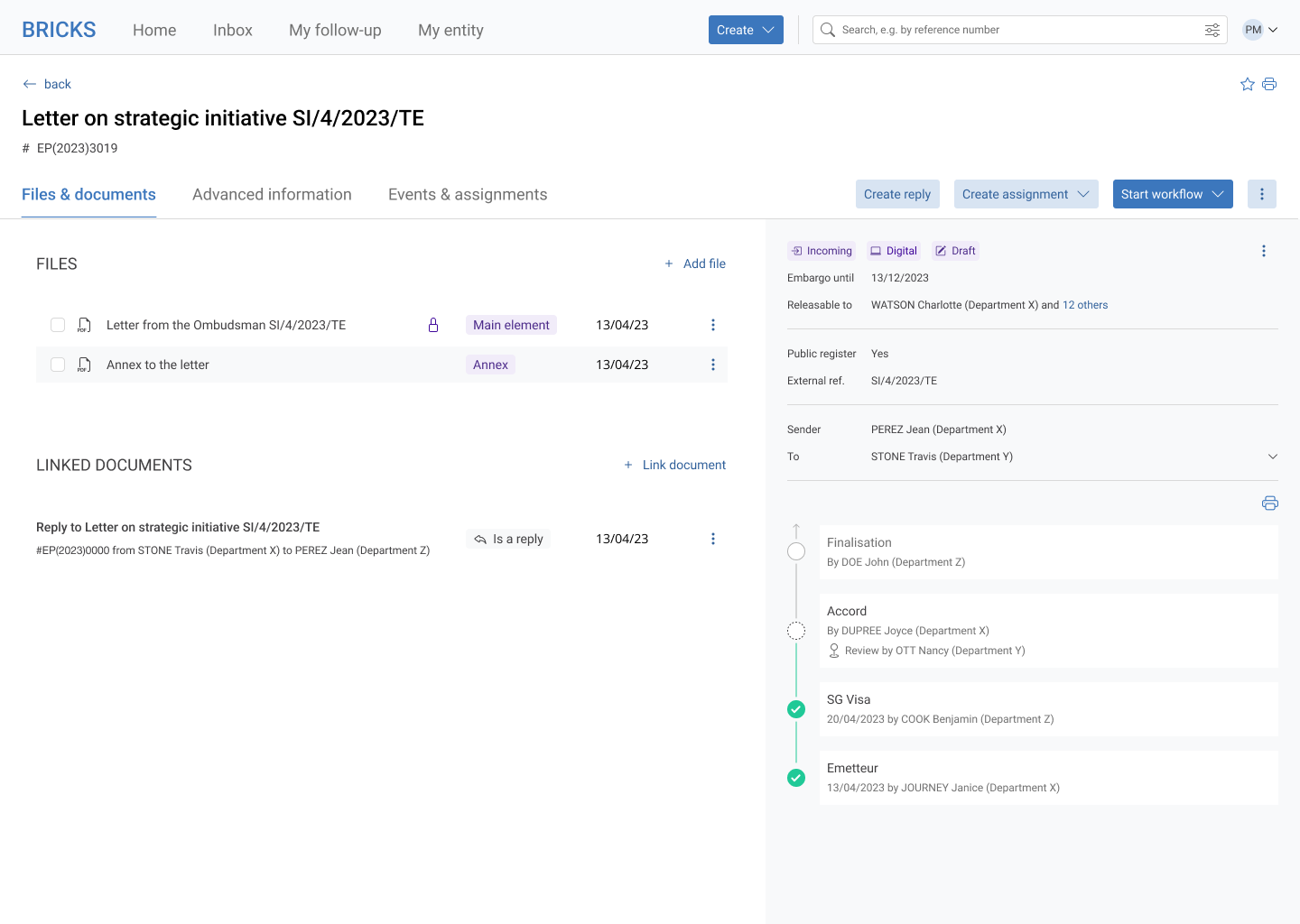Open options menu for Annex to the letter

coord(713,365)
